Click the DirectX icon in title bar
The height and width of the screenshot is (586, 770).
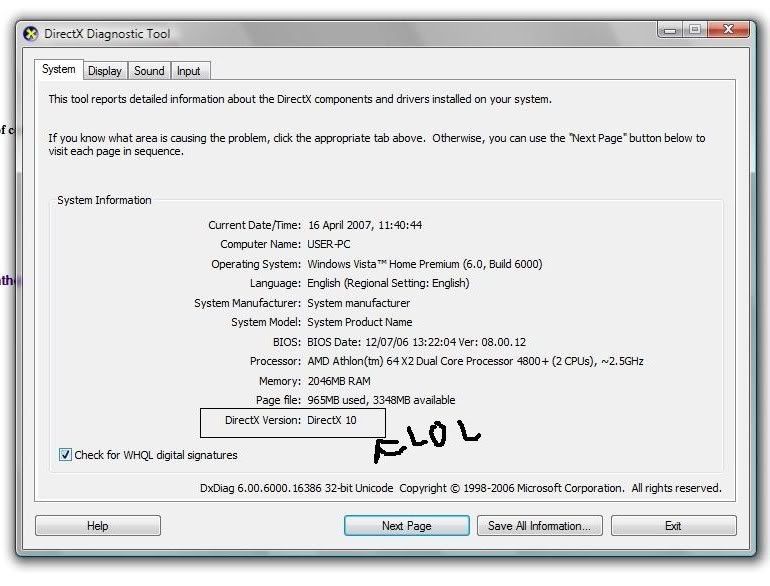[x=31, y=33]
